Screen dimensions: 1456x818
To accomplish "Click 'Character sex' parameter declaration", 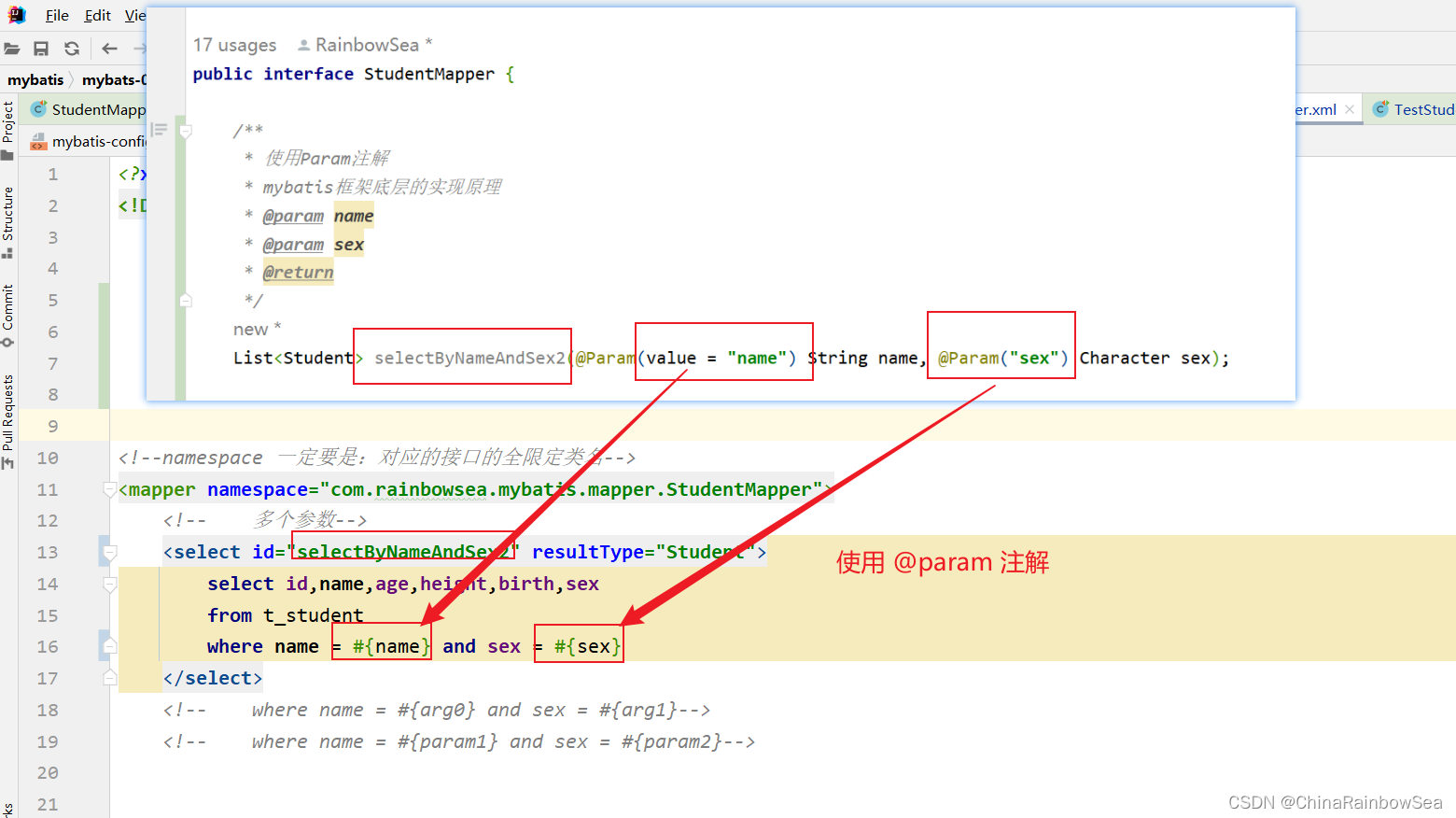I will click(x=1145, y=358).
